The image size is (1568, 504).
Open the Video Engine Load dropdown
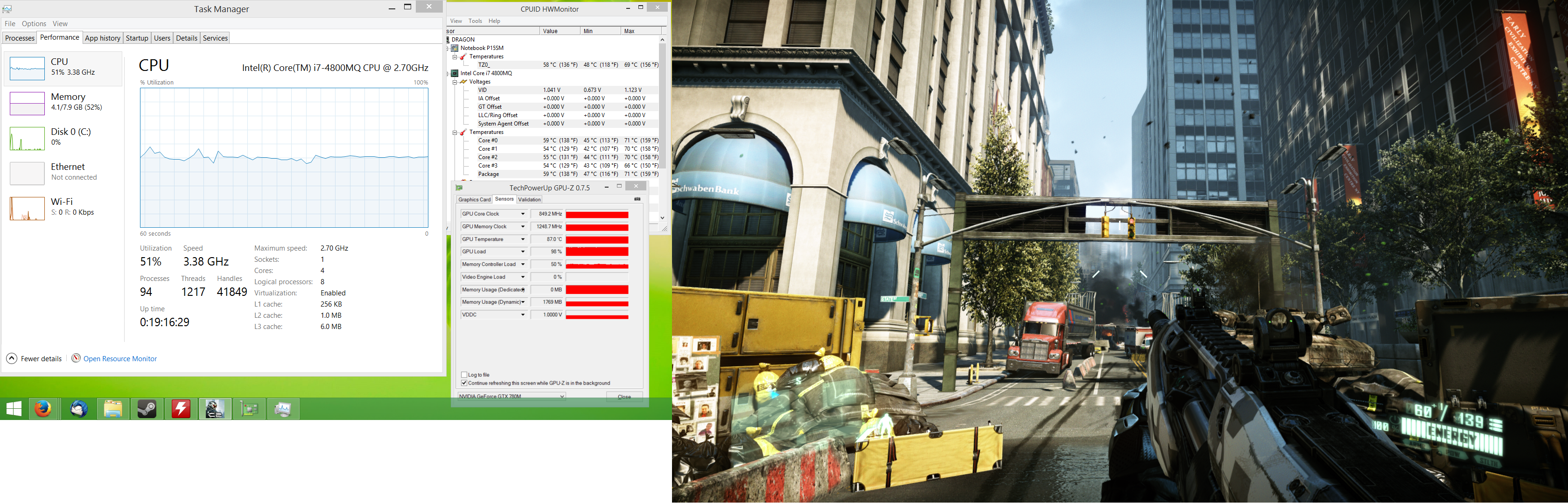pos(522,277)
